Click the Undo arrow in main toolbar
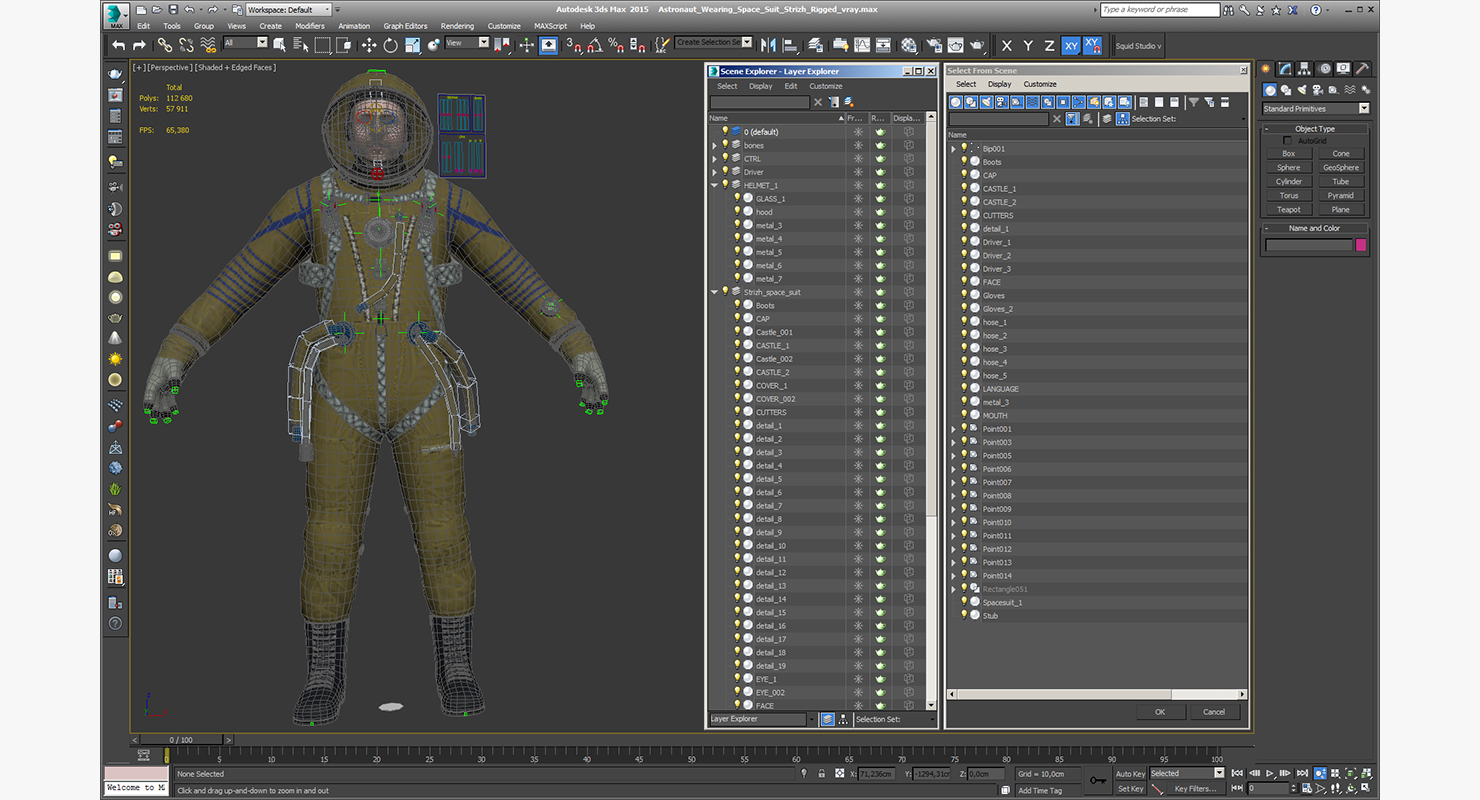 point(118,45)
